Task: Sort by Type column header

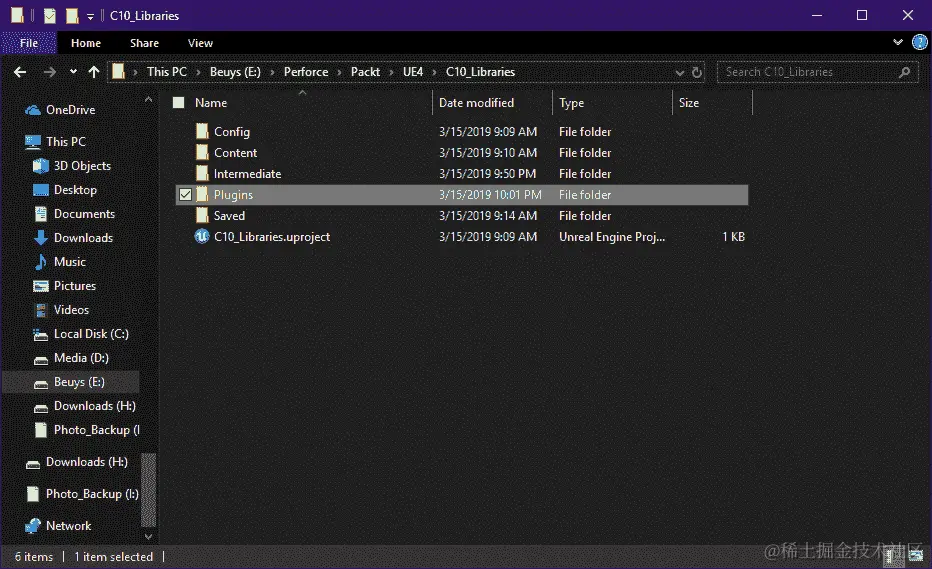Action: tap(571, 102)
